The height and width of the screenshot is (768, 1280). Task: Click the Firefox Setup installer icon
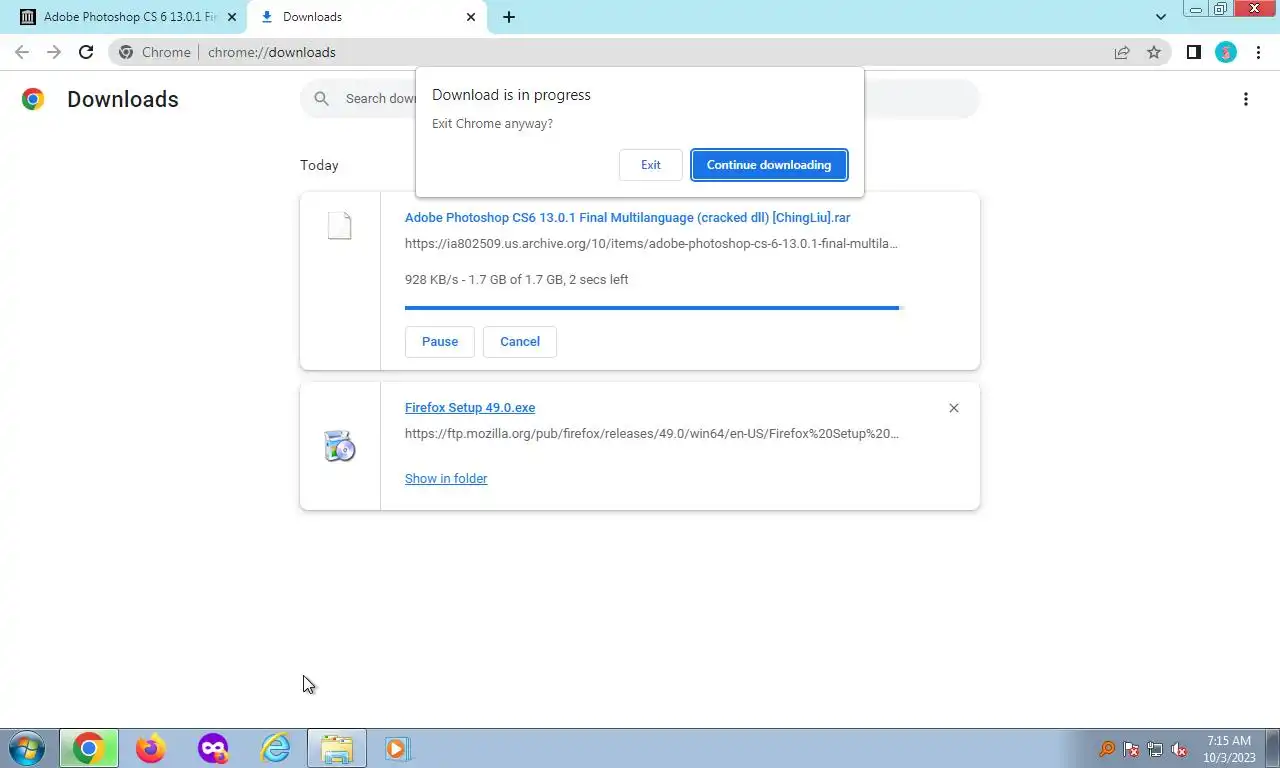[340, 446]
